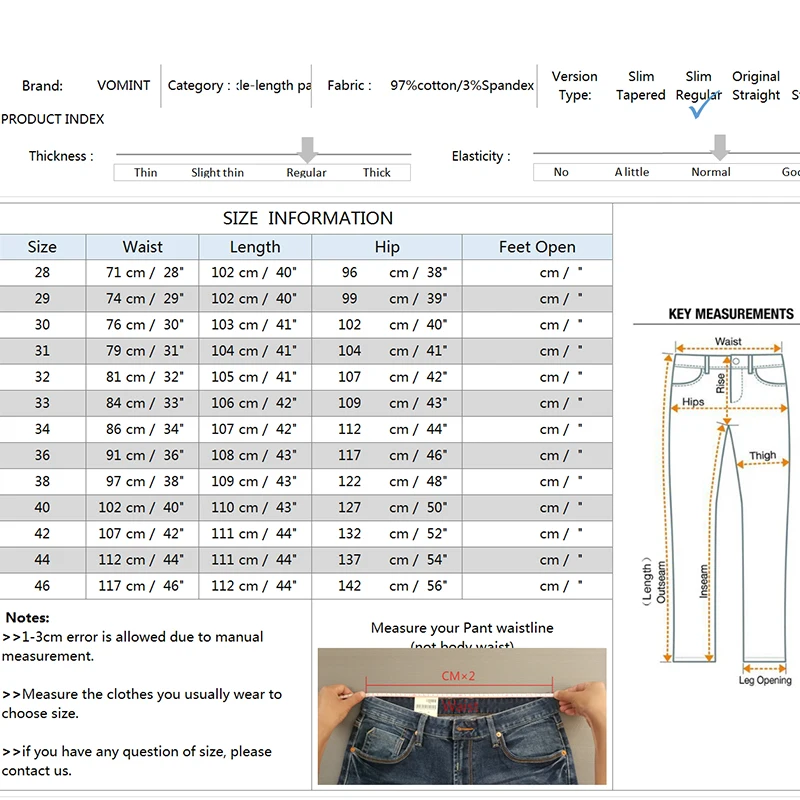
Task: Click the 'Measure the clothes you usually wear' note
Action: point(142,704)
